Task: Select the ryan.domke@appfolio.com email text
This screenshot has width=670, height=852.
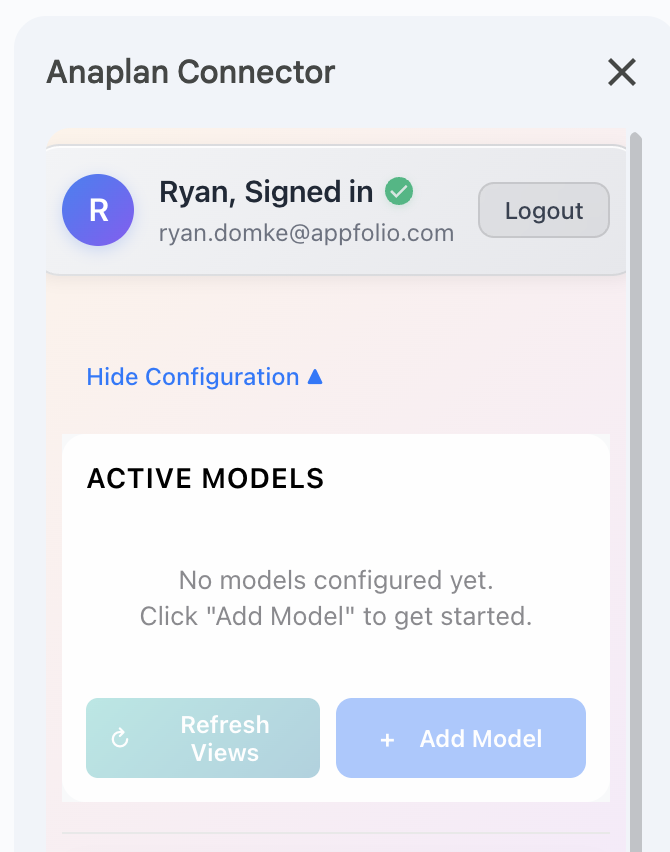Action: [x=306, y=234]
